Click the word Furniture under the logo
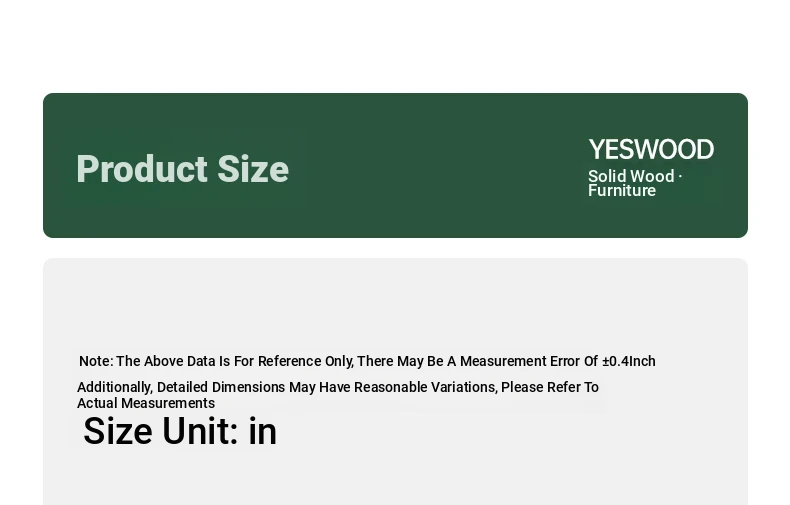This screenshot has width=790, height=505. [x=622, y=191]
